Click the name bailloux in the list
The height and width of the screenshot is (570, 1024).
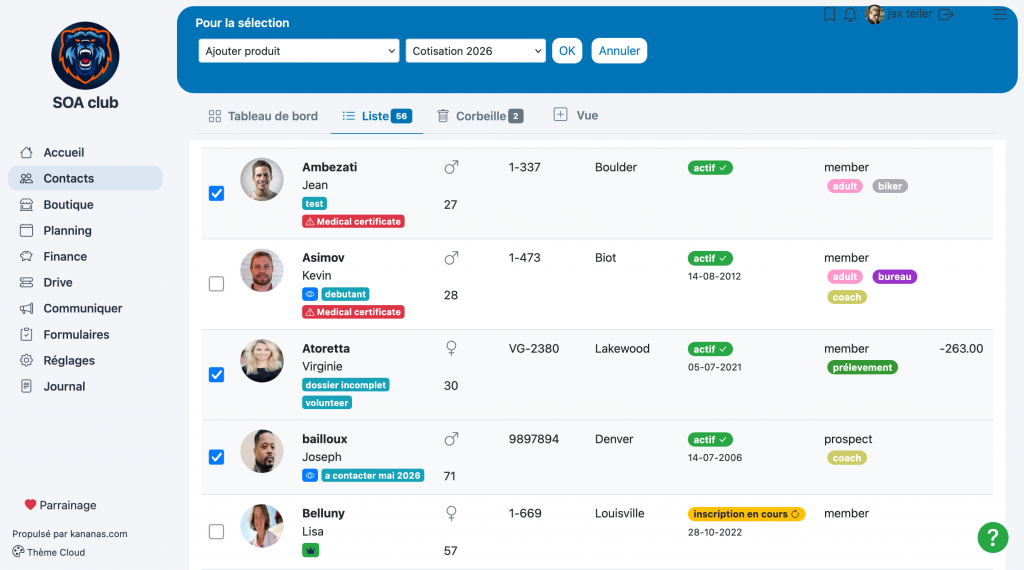pos(325,439)
